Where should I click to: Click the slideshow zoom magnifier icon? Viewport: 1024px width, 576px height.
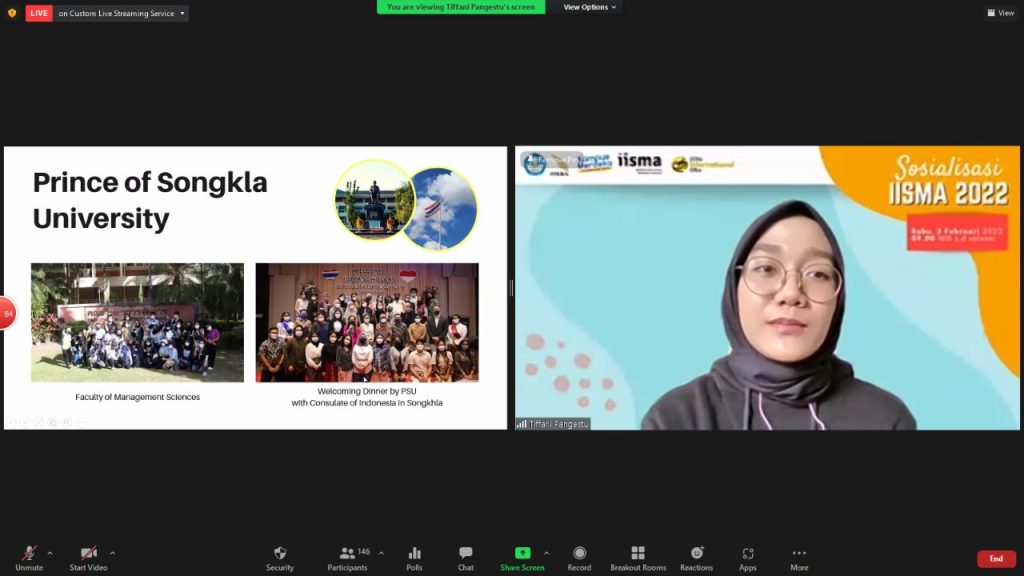(x=67, y=422)
